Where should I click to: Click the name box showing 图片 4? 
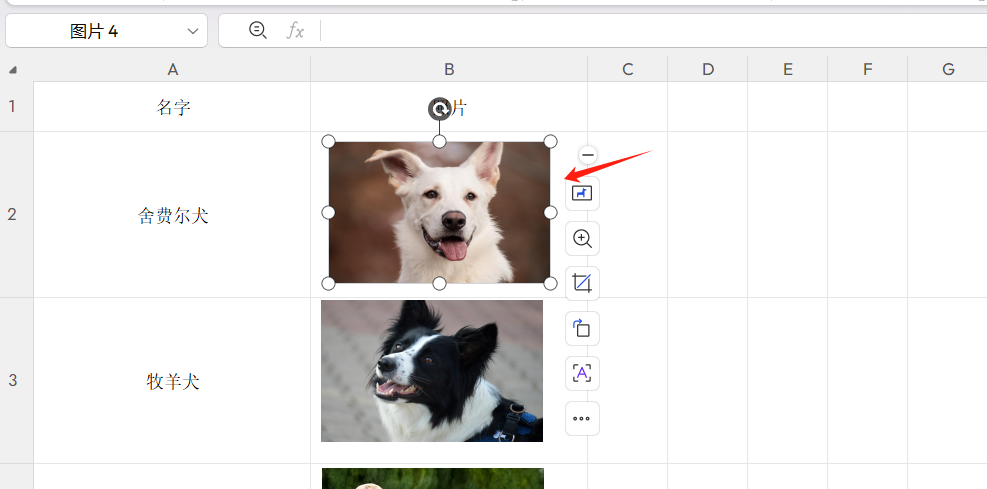point(94,31)
